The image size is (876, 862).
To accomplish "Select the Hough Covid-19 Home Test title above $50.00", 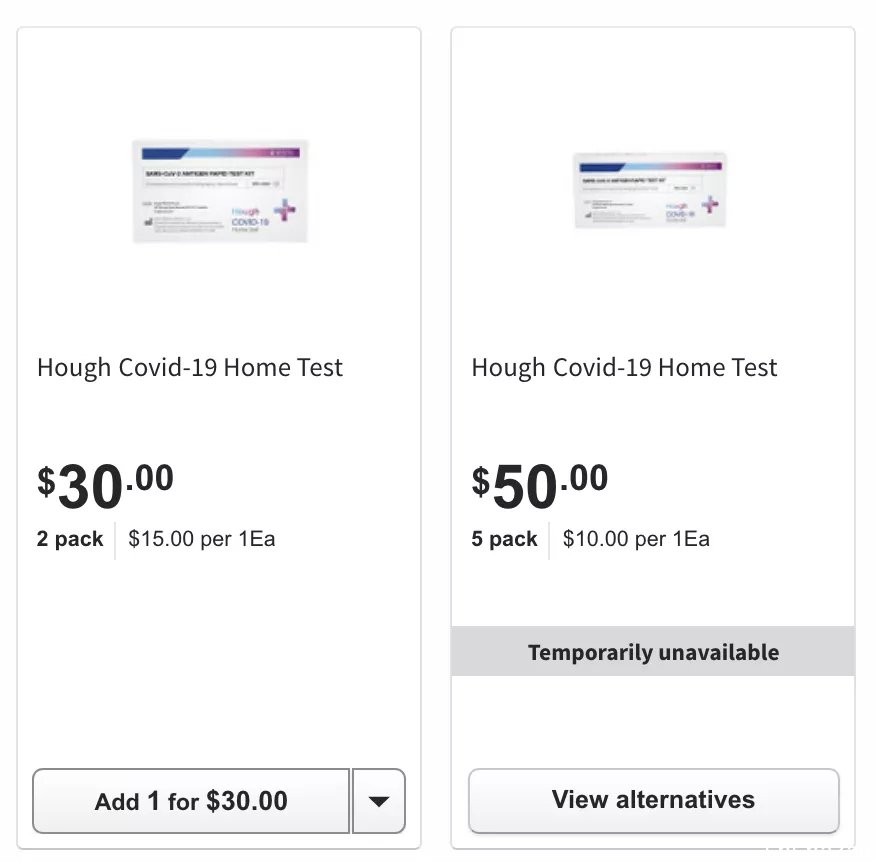I will click(x=624, y=368).
